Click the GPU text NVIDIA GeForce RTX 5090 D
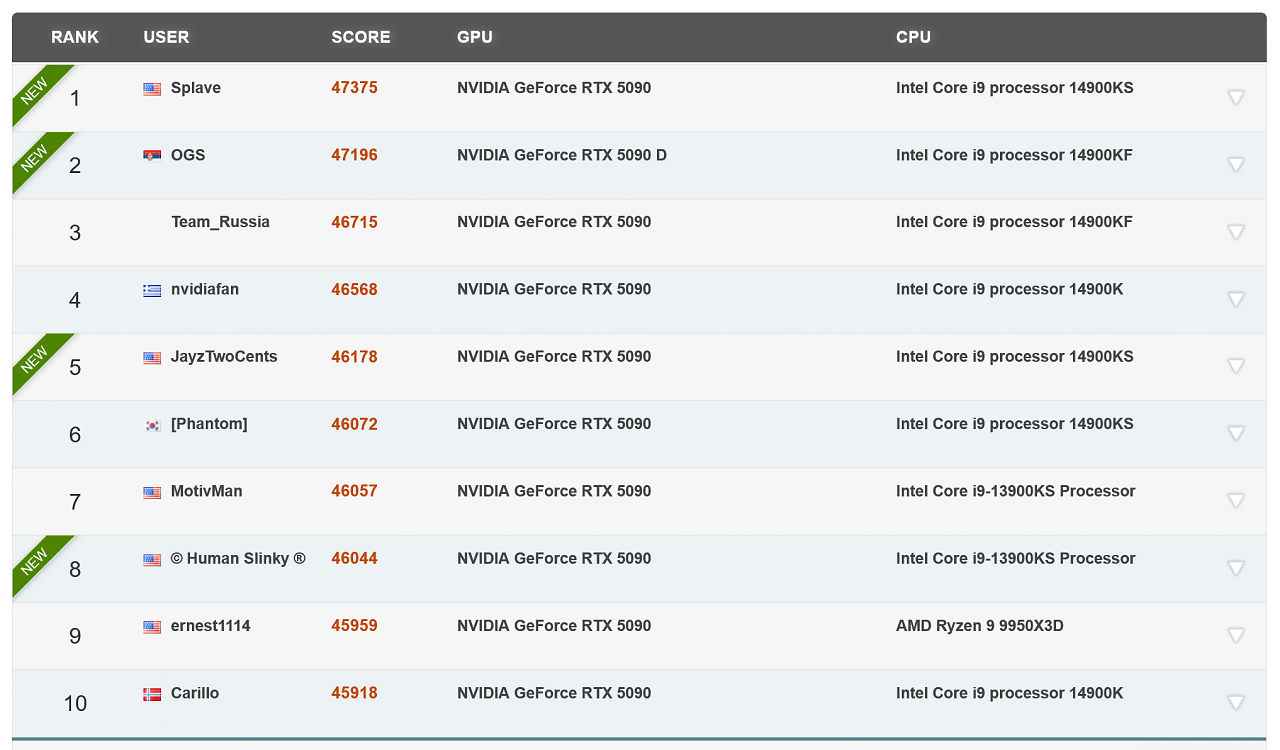This screenshot has height=750, width=1280. (x=562, y=155)
